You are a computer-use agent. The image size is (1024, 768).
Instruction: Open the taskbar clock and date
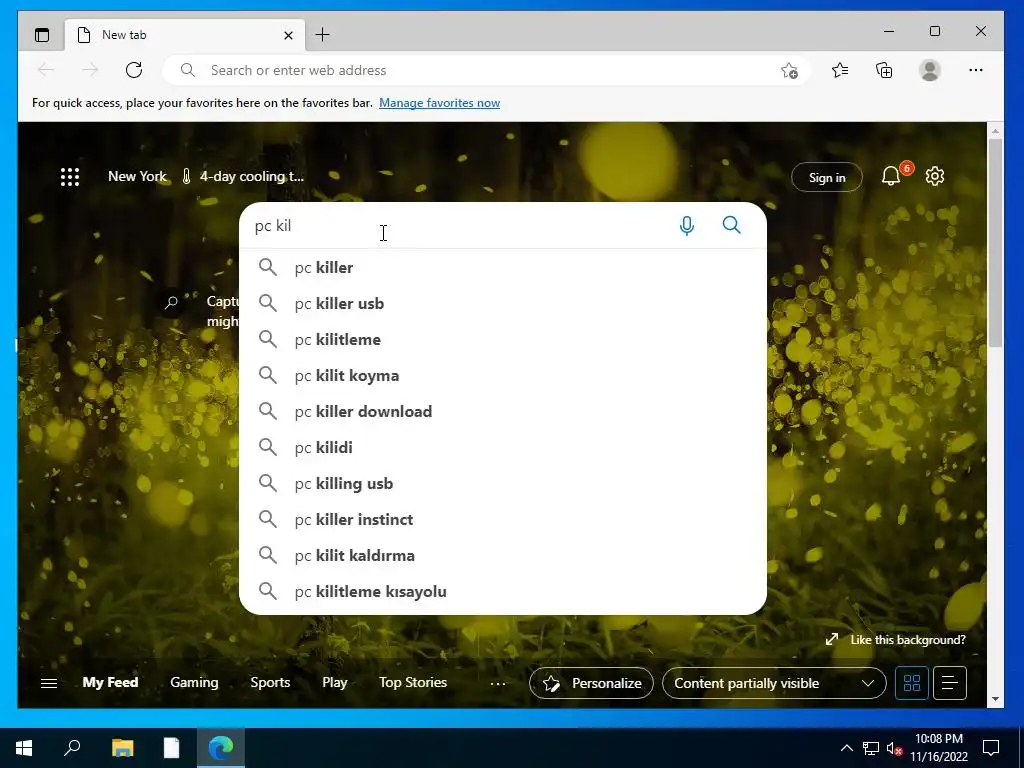pyautogui.click(x=938, y=748)
